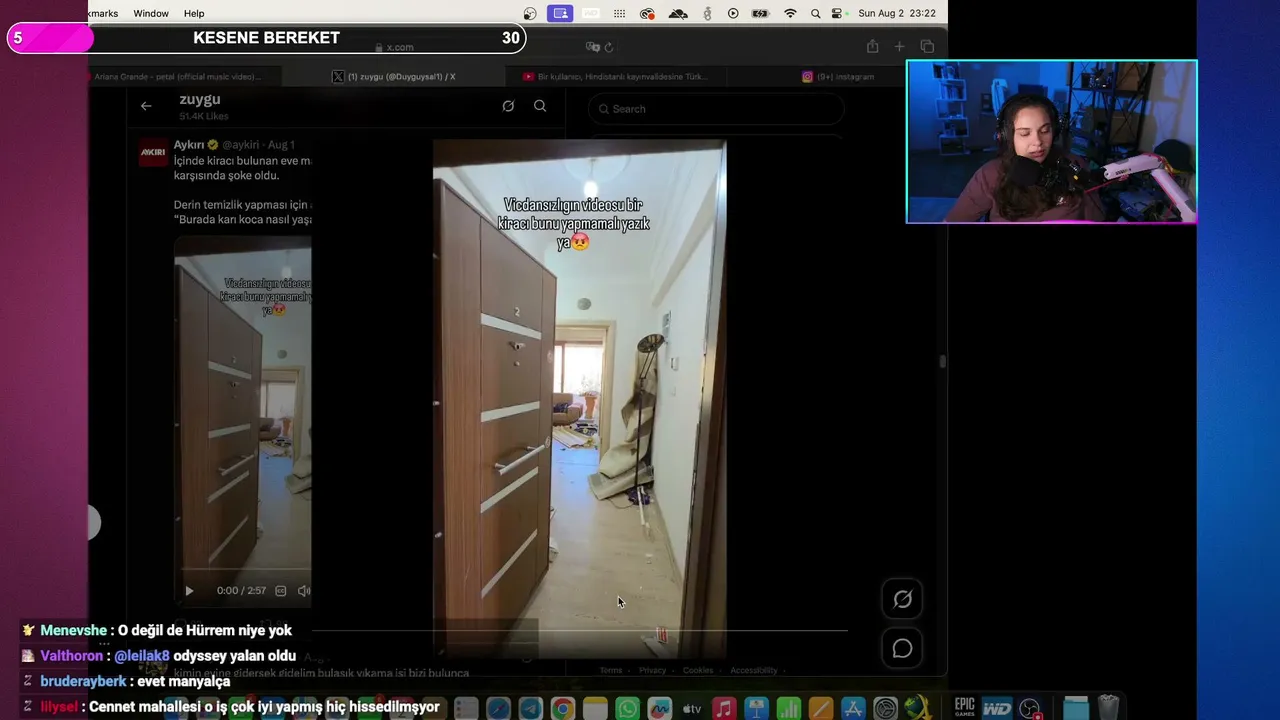Reload the page with the refresh icon
The height and width of the screenshot is (720, 1280).
click(608, 47)
